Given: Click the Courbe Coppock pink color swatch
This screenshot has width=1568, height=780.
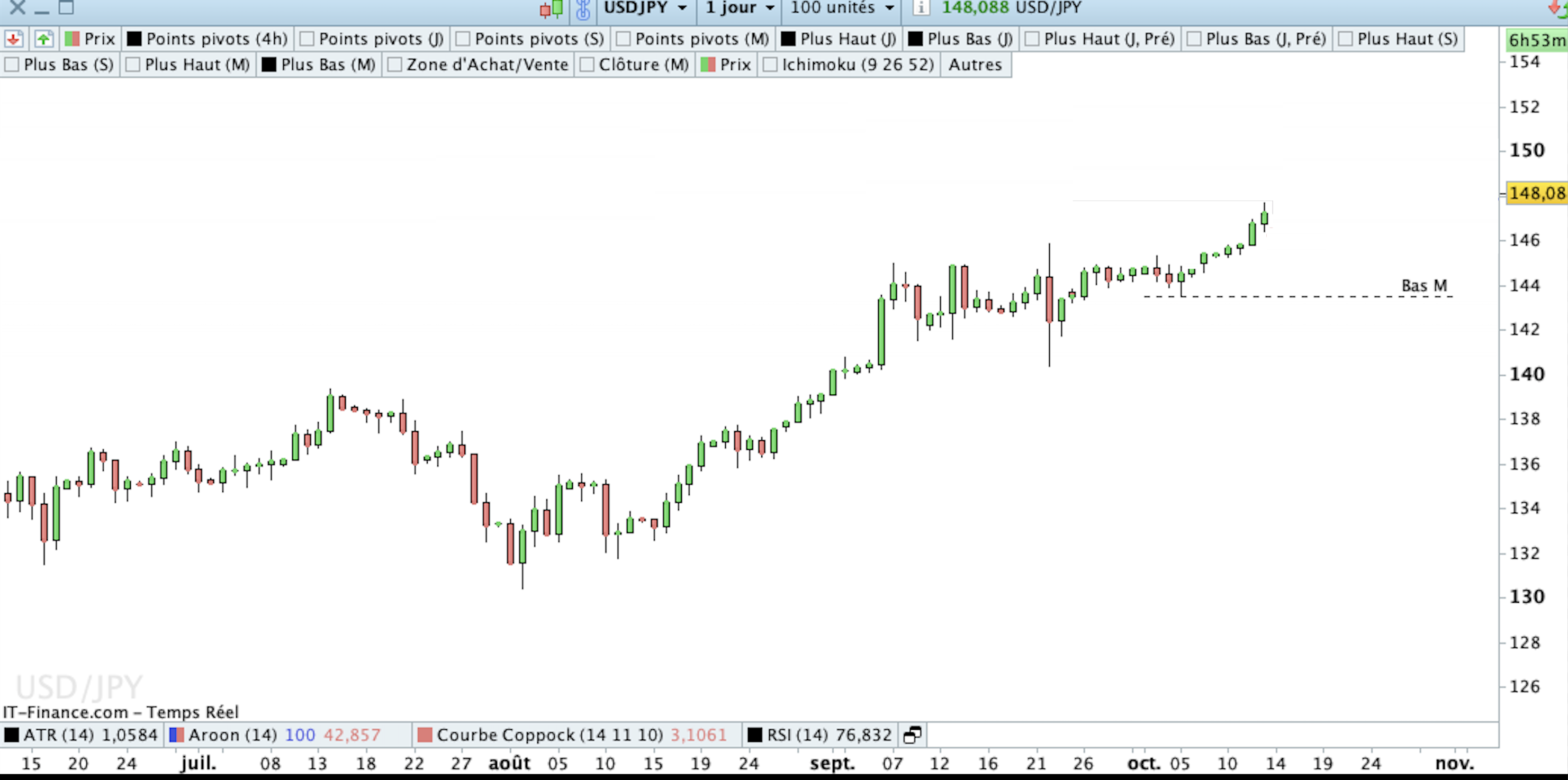Looking at the screenshot, I should [425, 735].
